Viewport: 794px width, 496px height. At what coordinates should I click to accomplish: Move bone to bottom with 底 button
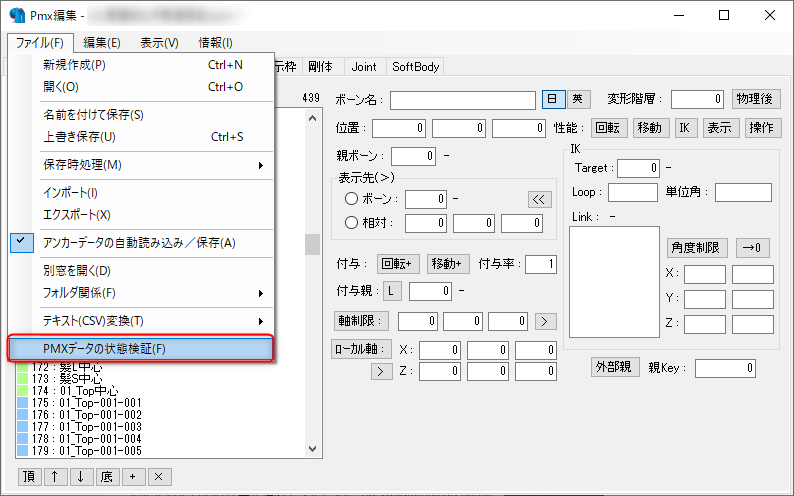pos(107,477)
